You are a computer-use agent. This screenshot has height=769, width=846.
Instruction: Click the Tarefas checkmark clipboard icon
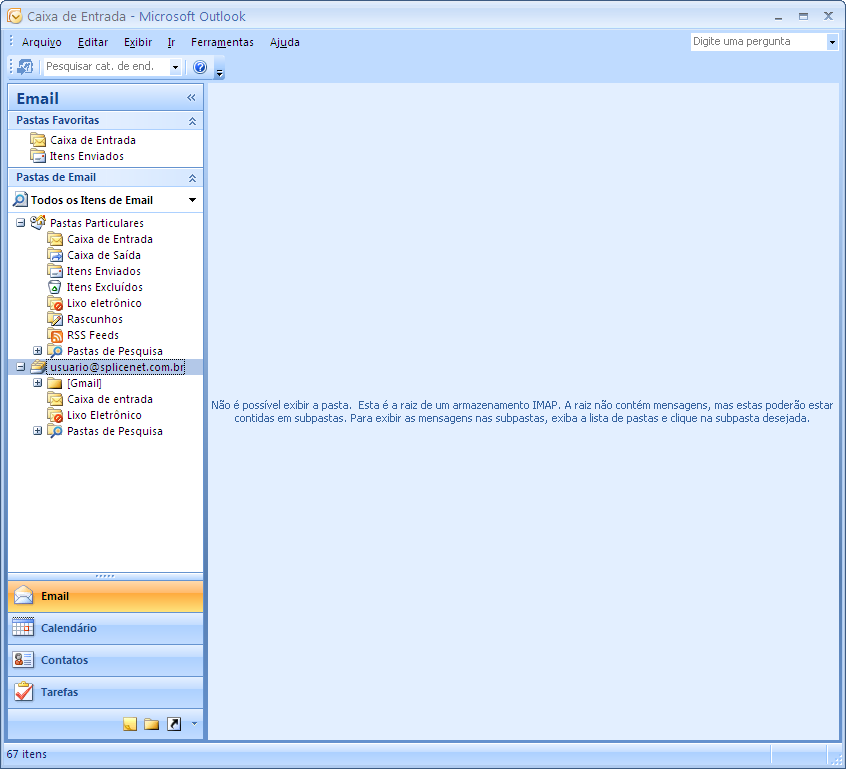point(23,691)
